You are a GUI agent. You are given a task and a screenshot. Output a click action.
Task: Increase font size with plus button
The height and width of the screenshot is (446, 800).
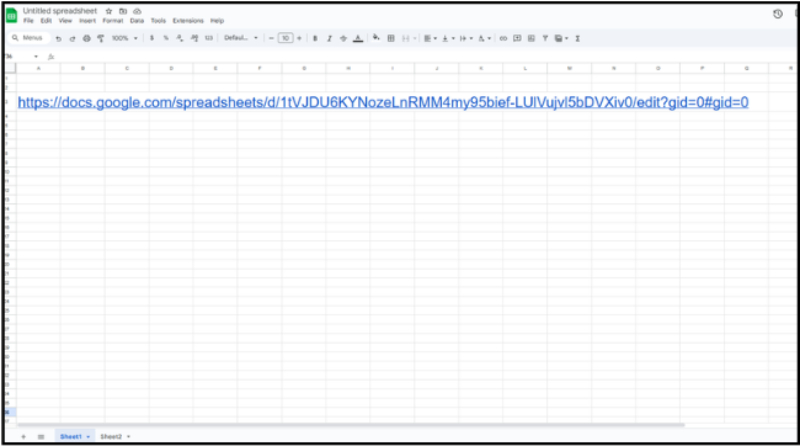pyautogui.click(x=299, y=38)
